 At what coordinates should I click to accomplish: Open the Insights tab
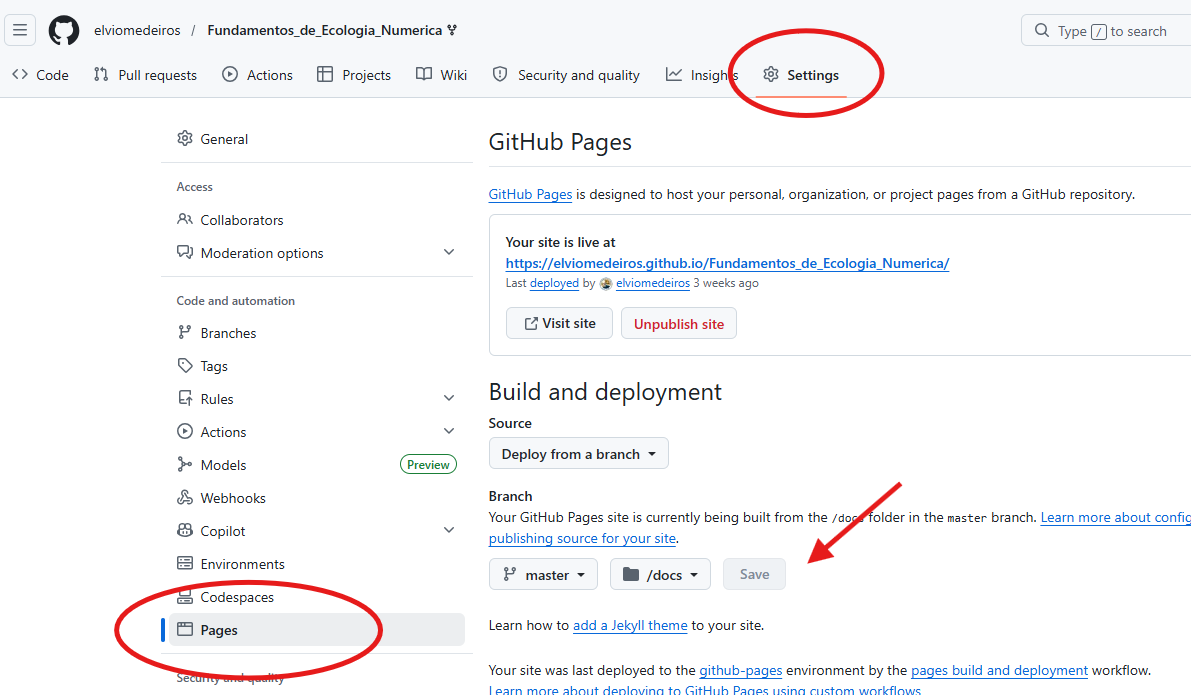tap(701, 74)
